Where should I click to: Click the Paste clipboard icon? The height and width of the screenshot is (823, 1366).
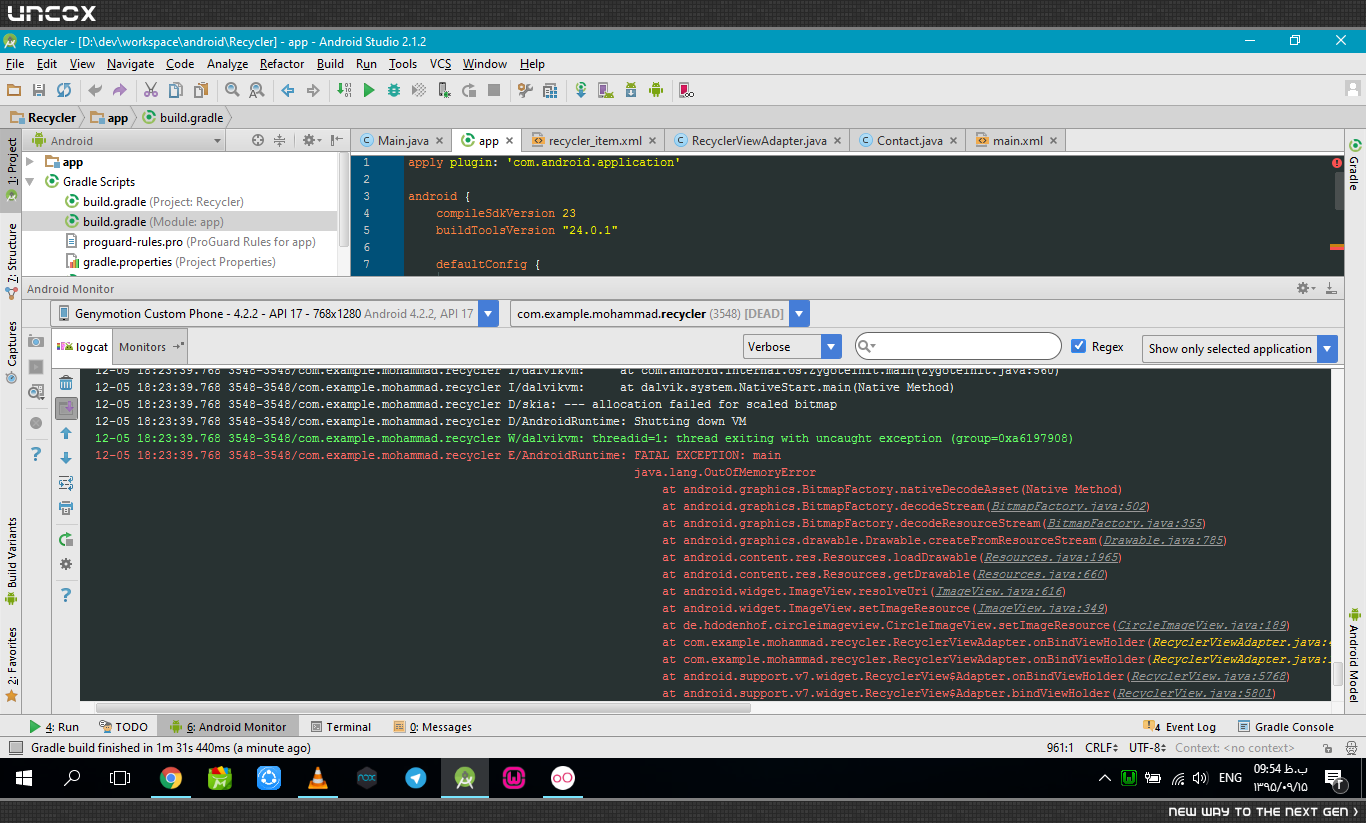[x=201, y=90]
